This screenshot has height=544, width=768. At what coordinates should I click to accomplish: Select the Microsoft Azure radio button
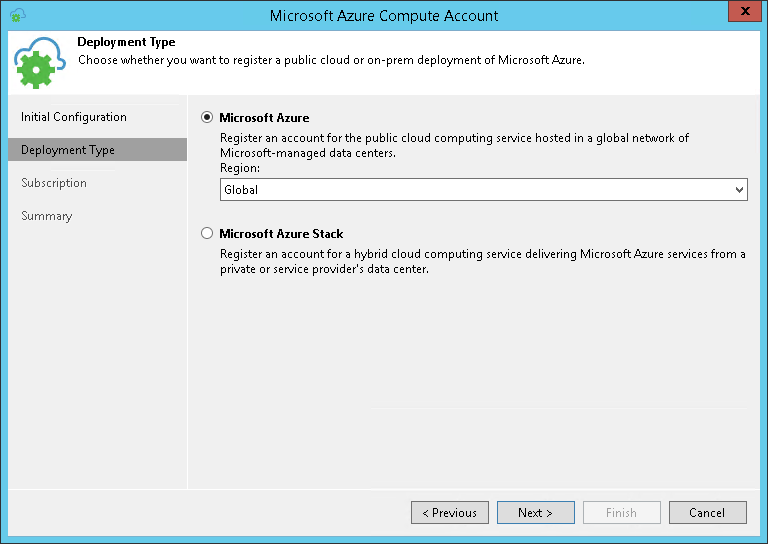[x=207, y=118]
